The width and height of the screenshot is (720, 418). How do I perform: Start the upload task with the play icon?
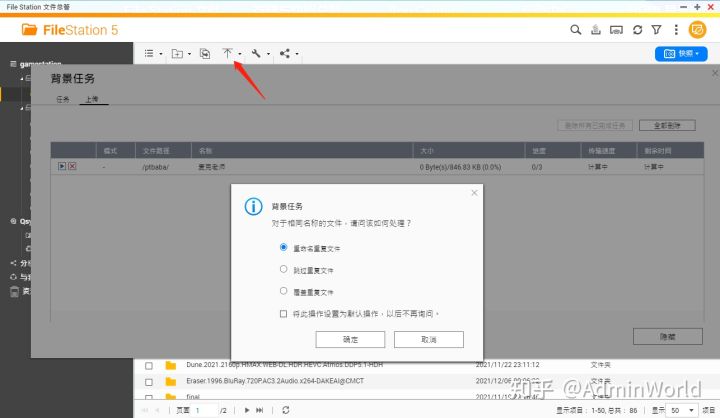click(62, 166)
